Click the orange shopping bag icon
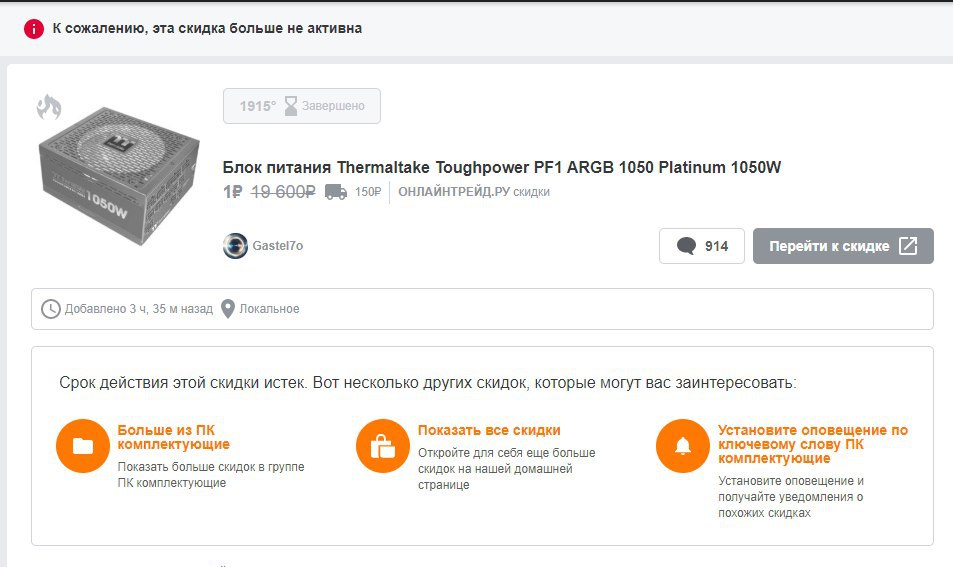 383,446
